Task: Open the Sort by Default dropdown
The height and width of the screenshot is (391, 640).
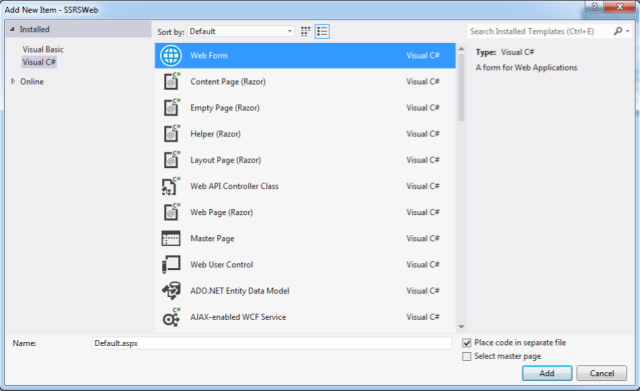Action: (241, 31)
